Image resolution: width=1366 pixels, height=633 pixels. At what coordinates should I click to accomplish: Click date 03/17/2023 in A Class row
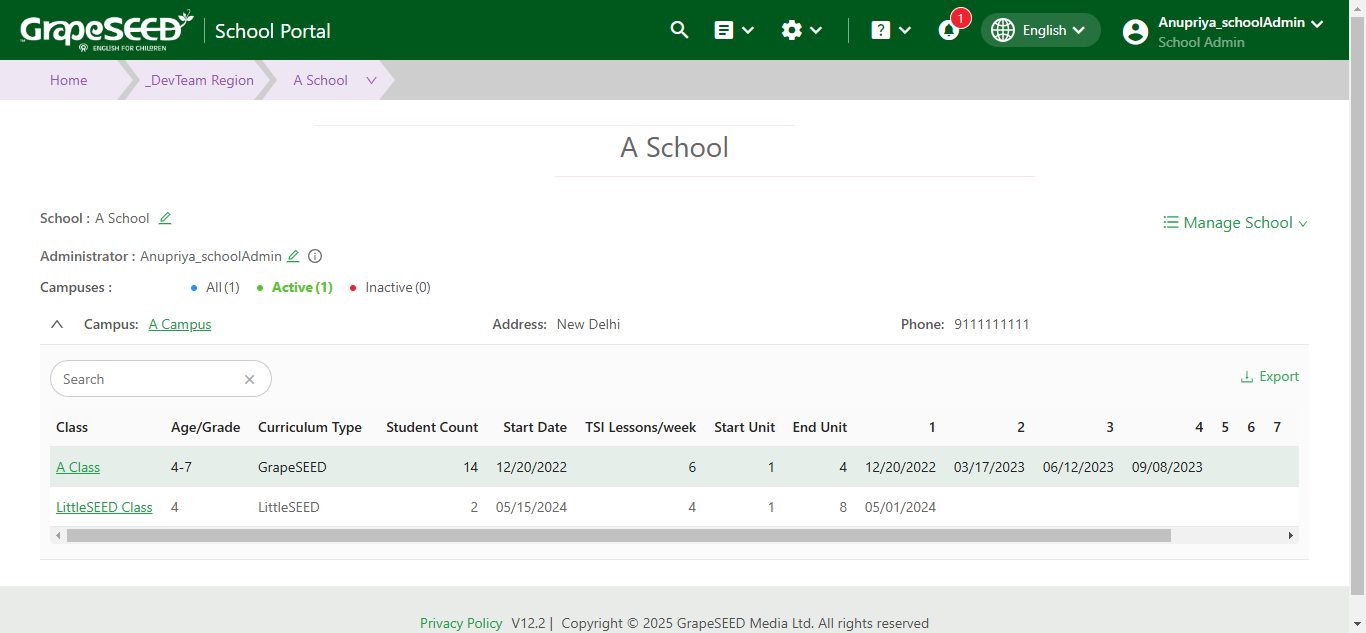point(989,467)
